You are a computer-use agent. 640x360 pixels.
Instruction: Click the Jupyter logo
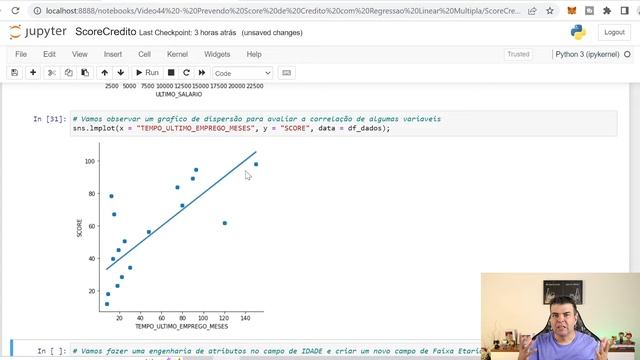tap(38, 32)
